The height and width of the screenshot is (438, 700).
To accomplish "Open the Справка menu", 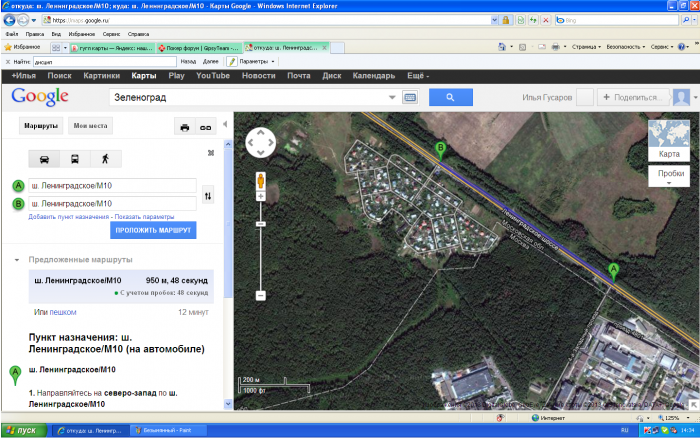I will point(138,34).
